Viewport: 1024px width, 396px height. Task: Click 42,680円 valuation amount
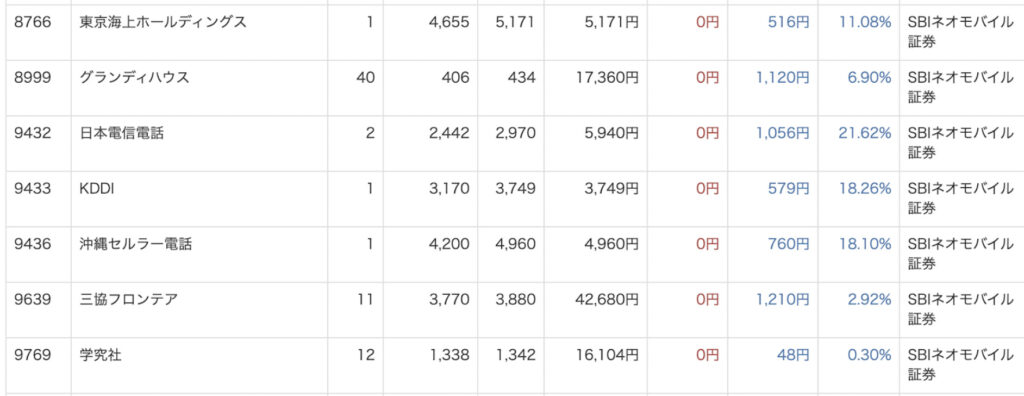point(609,300)
